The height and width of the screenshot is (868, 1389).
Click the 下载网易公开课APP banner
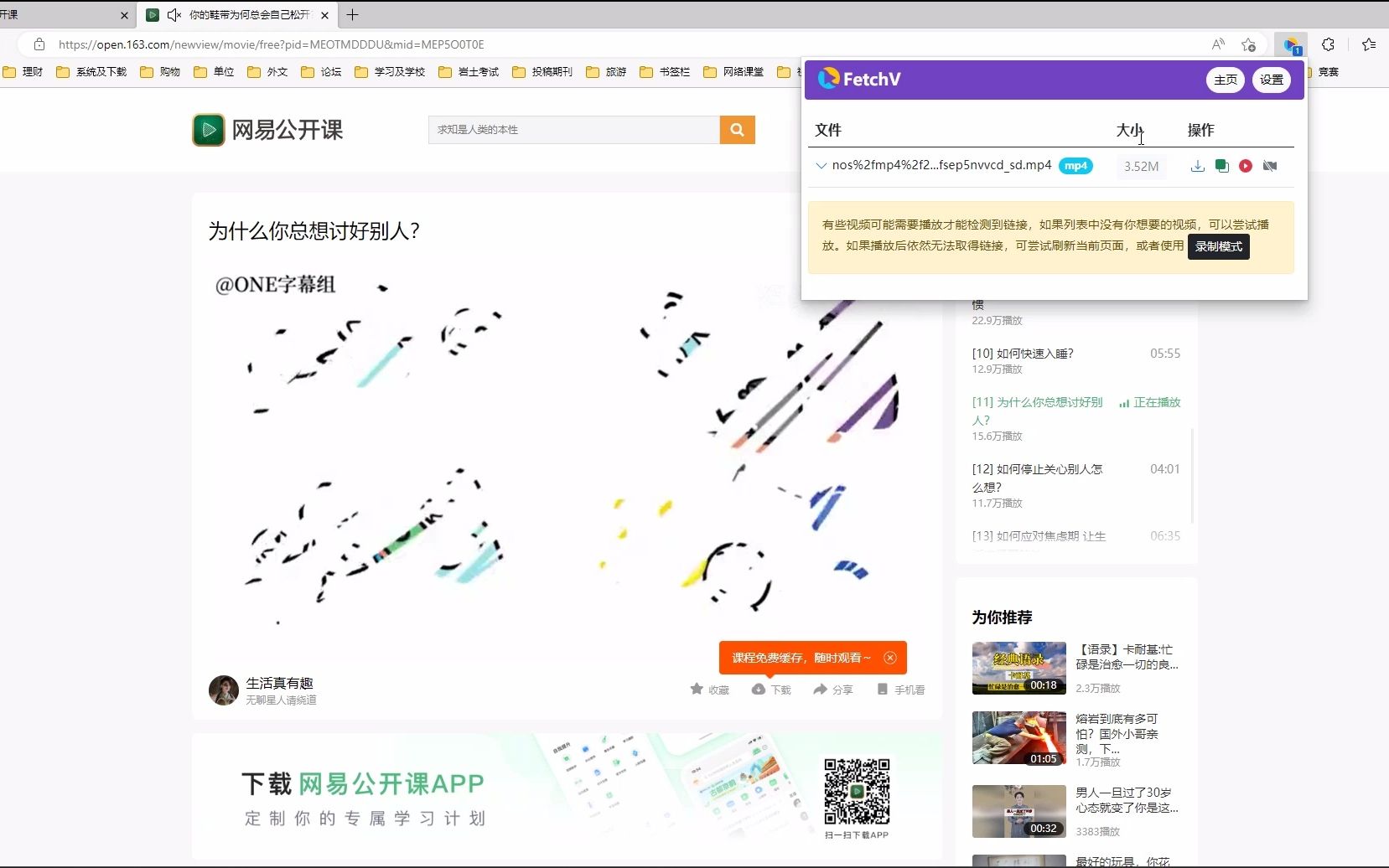click(567, 798)
